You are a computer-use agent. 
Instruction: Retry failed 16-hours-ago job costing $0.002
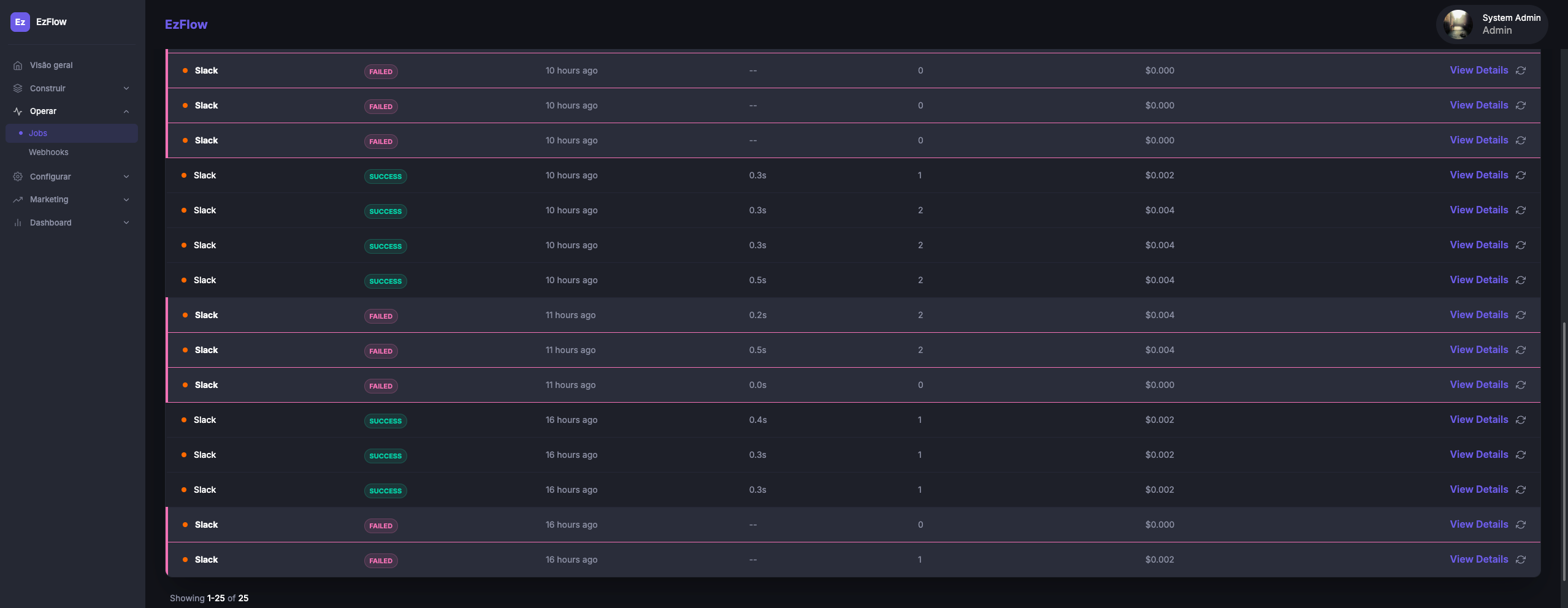point(1521,560)
